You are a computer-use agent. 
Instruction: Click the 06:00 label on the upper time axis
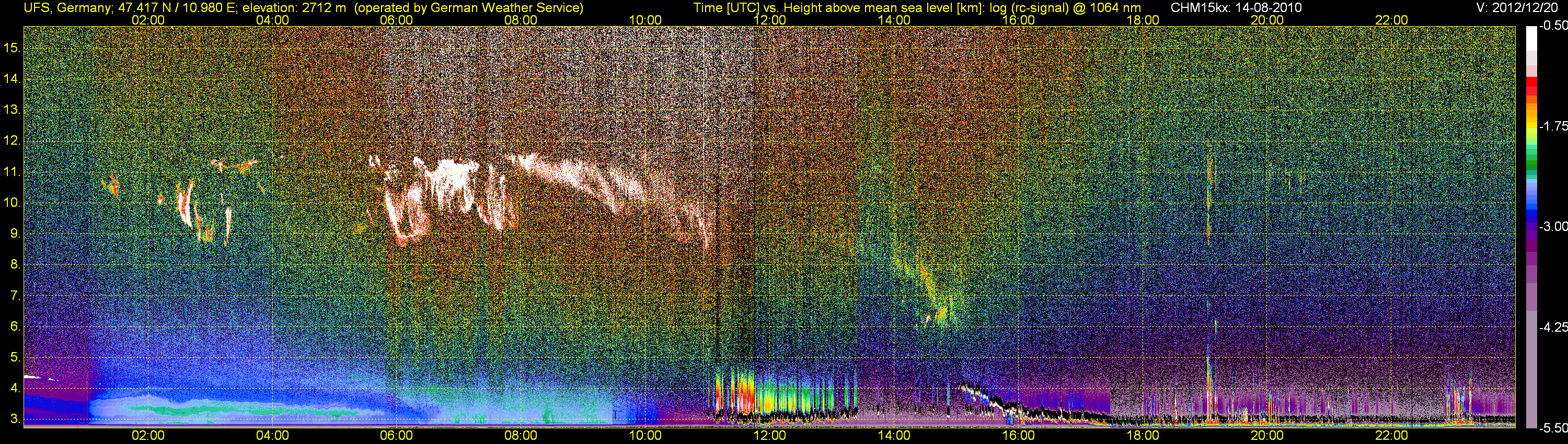pyautogui.click(x=396, y=20)
